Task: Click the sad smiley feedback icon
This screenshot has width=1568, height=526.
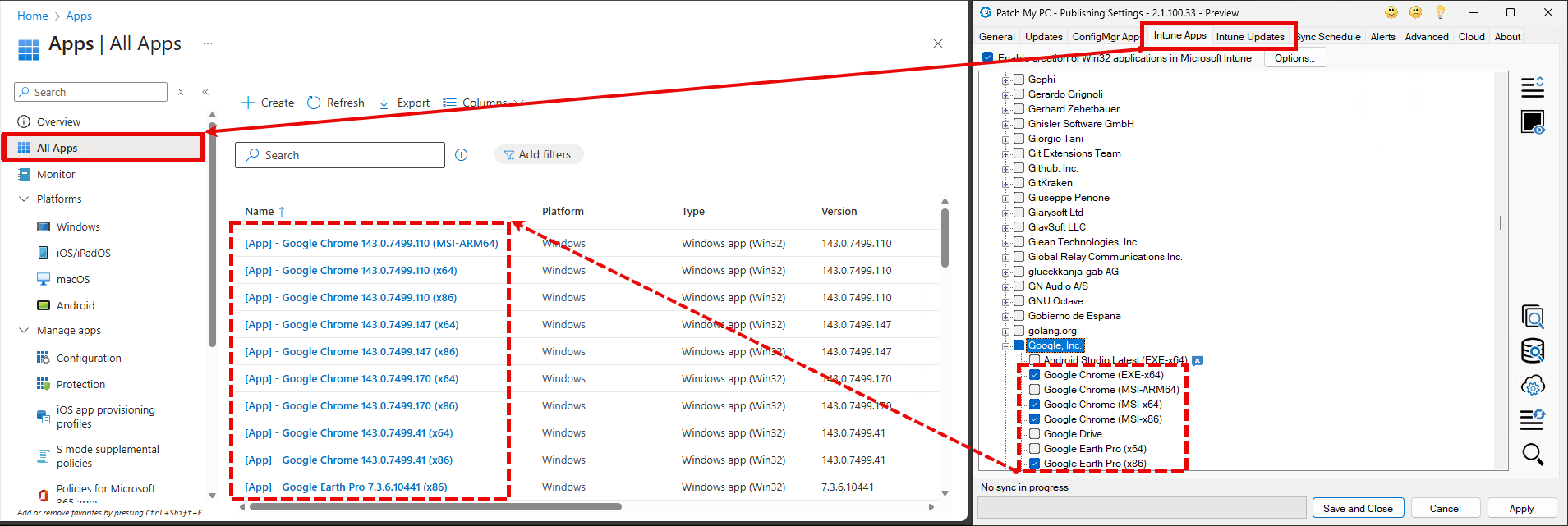Action: pyautogui.click(x=1416, y=12)
